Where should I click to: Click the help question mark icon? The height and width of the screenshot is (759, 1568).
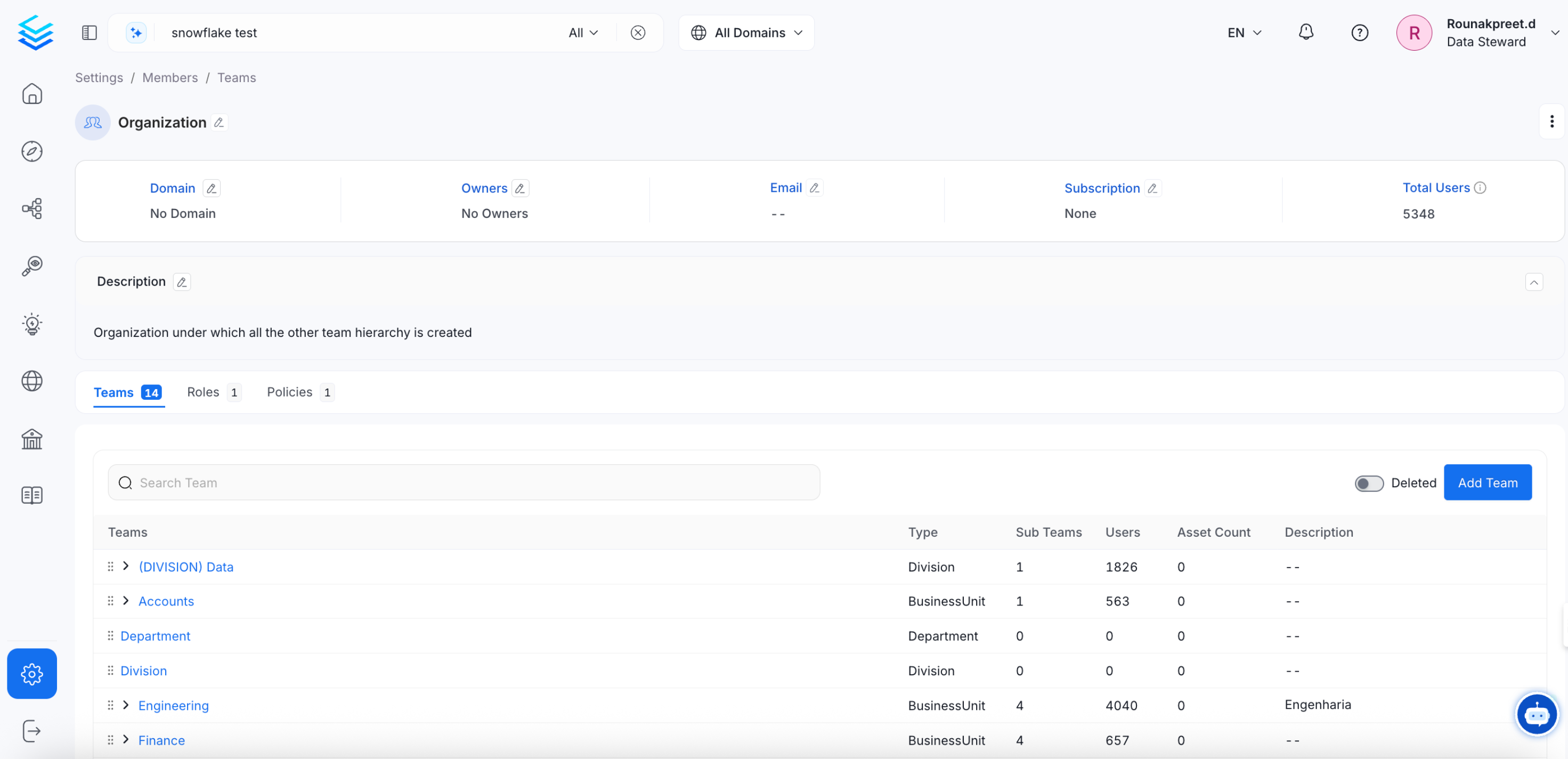pos(1359,33)
